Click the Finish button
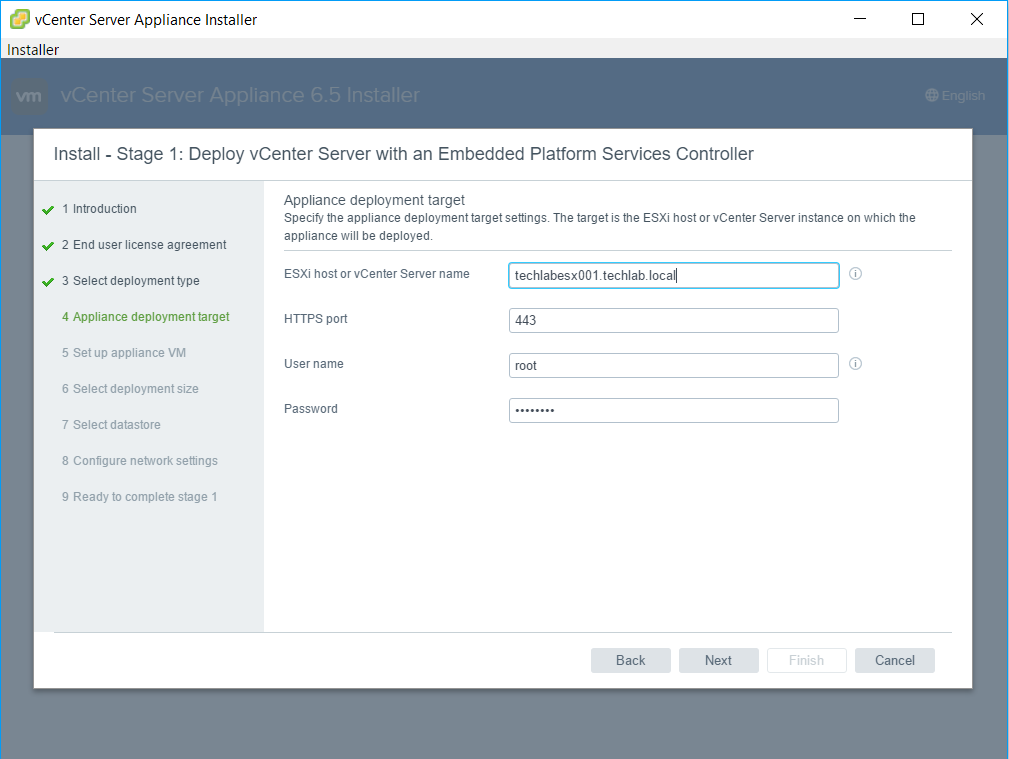Image resolution: width=1009 pixels, height=759 pixels. (x=806, y=661)
